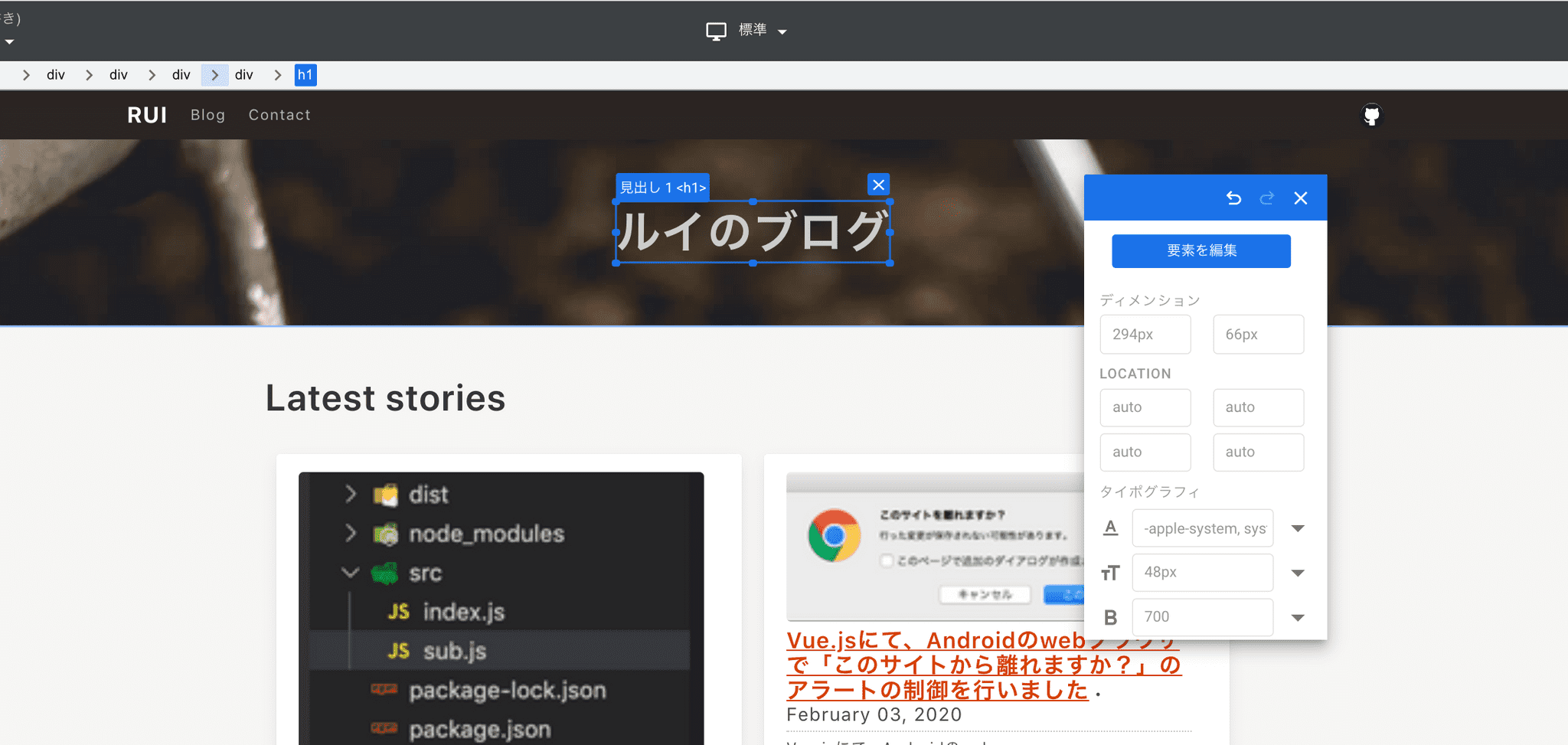Click the RUI site logo

(x=147, y=115)
